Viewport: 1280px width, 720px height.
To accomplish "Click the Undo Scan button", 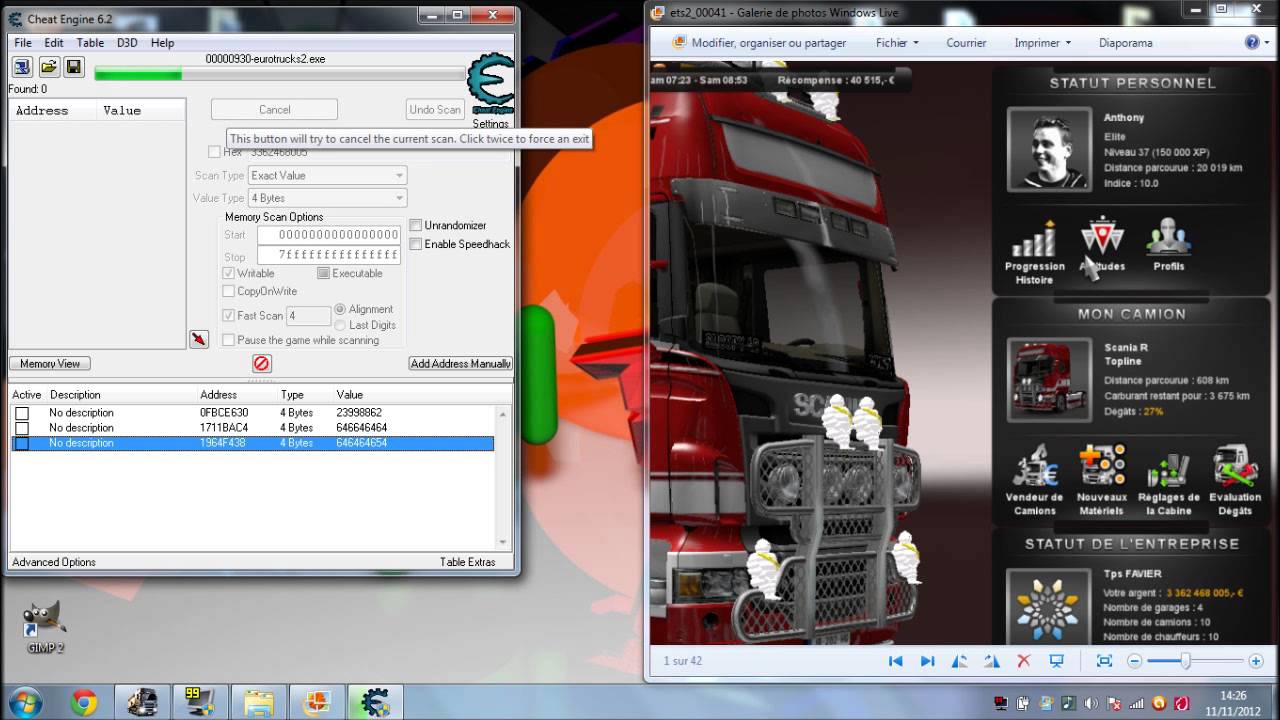I will pyautogui.click(x=435, y=110).
